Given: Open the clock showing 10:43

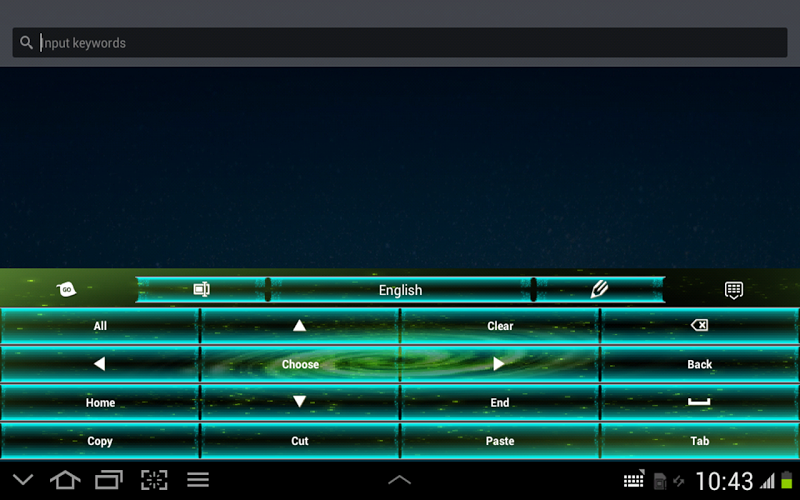Looking at the screenshot, I should pos(724,481).
